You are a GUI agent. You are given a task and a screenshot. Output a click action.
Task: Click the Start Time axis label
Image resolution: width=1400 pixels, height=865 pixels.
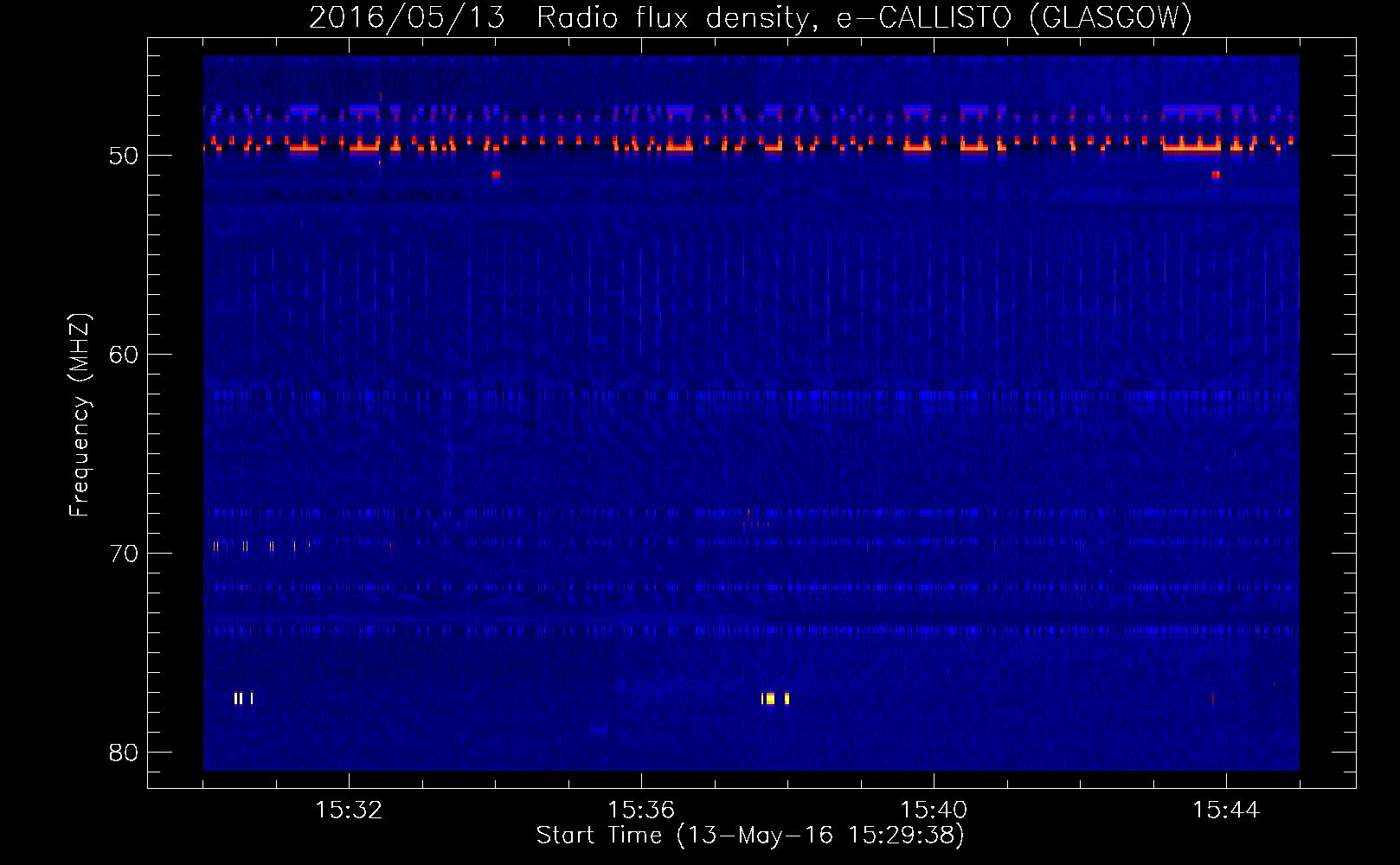point(750,836)
